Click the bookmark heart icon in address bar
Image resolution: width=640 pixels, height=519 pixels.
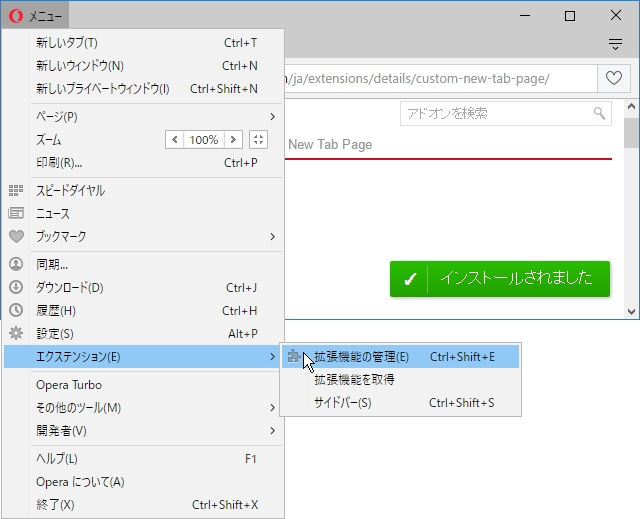pos(613,78)
